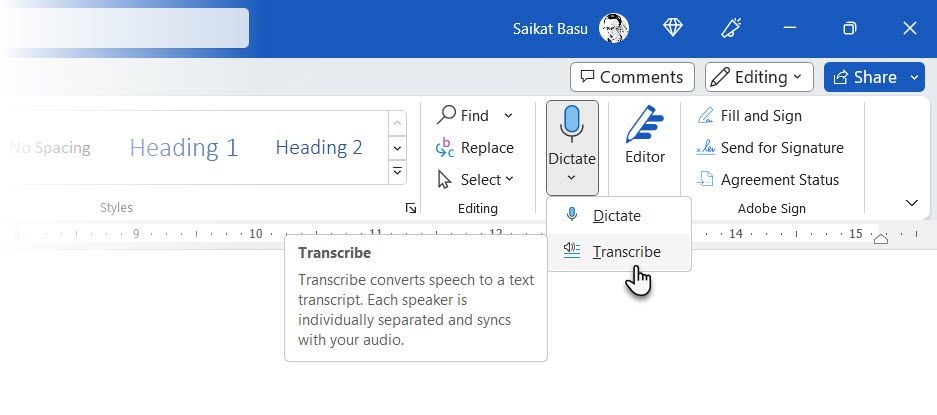Open the Share dropdown arrow
This screenshot has height=415, width=937.
pos(914,77)
